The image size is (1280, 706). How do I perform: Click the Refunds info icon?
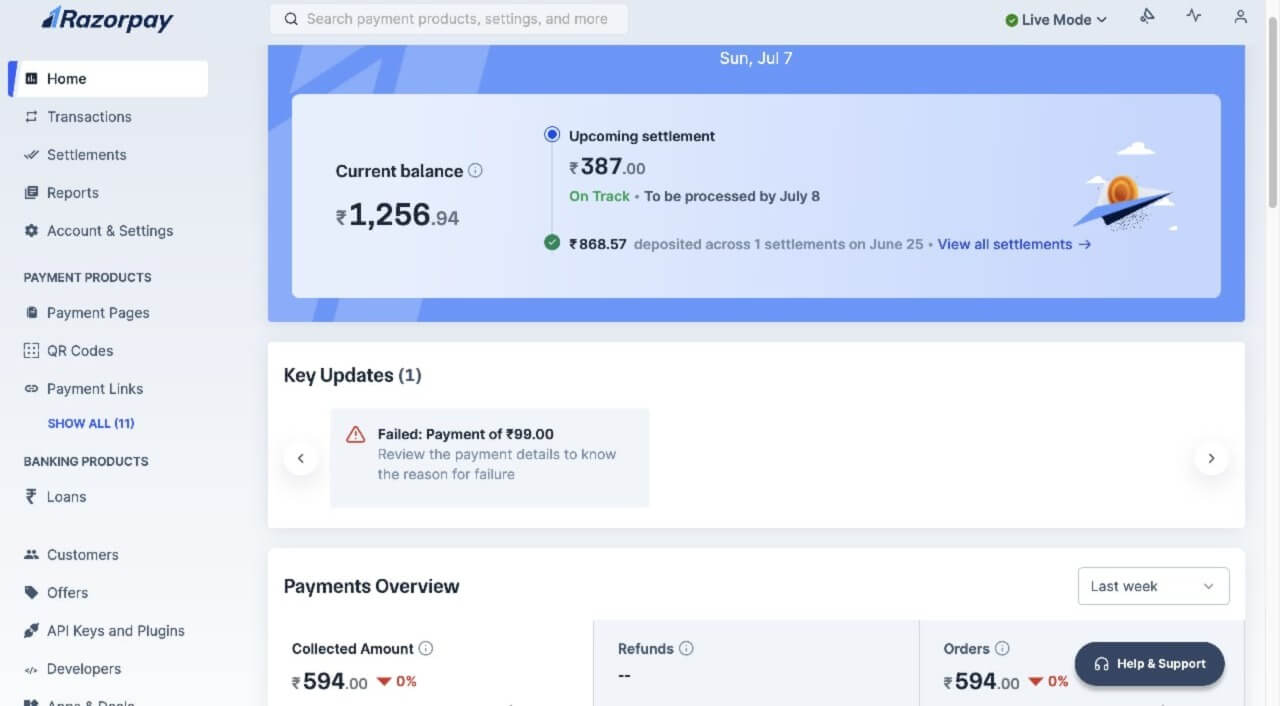point(686,648)
